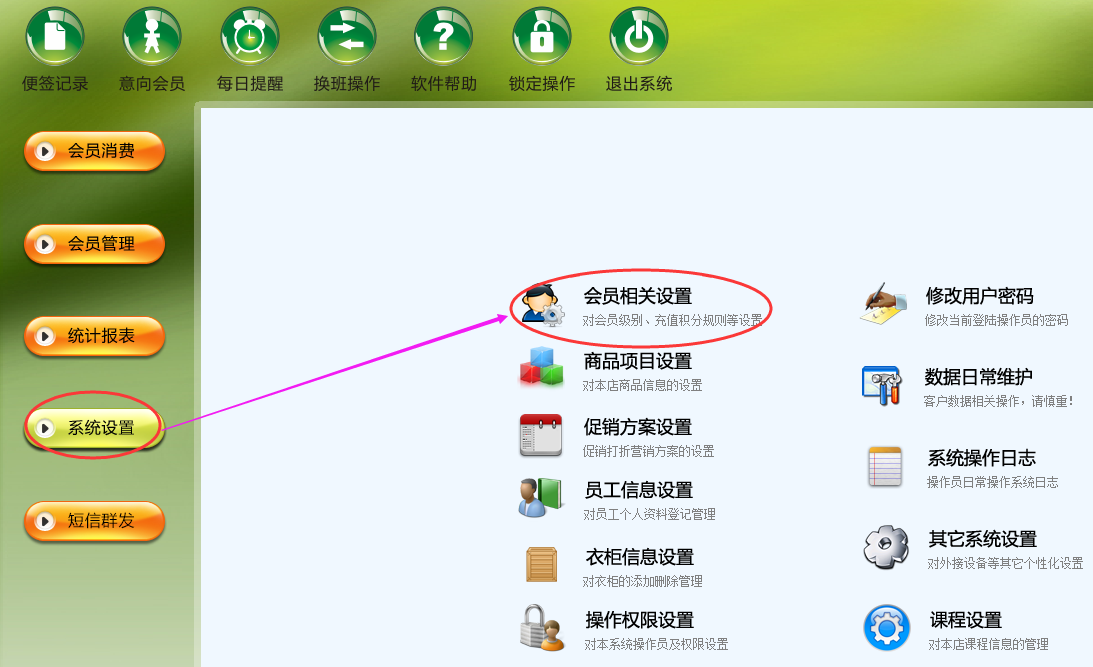The height and width of the screenshot is (667, 1093).
Task: Open 软件帮助 question mark icon
Action: [444, 36]
